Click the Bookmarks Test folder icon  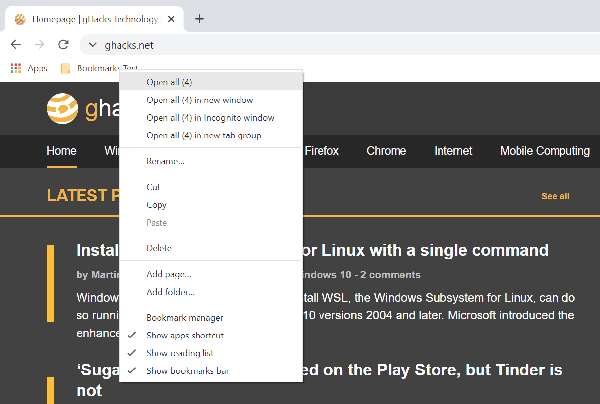[65, 68]
